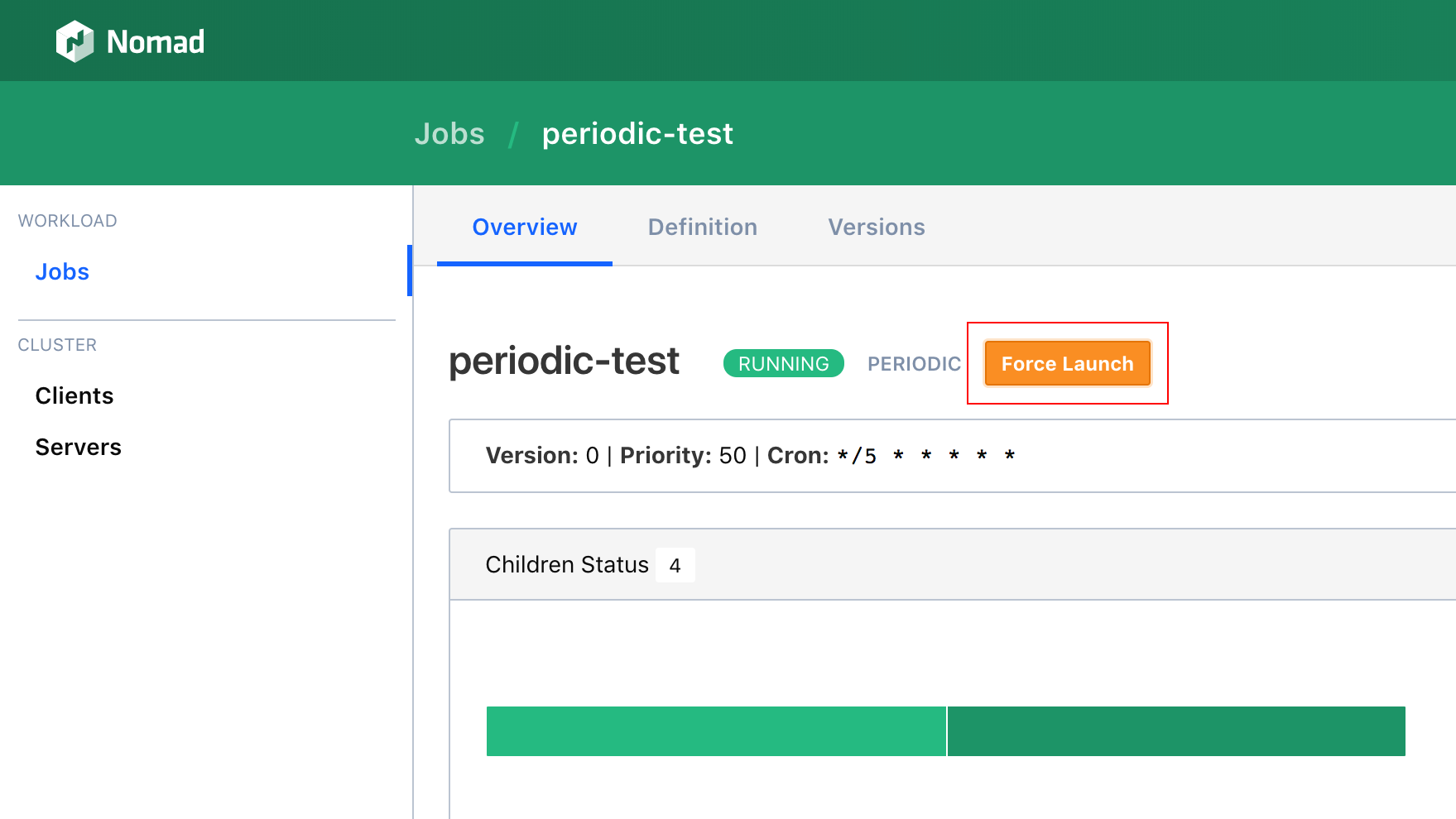This screenshot has height=819, width=1456.
Task: Click the Version: 0 text
Action: click(542, 455)
